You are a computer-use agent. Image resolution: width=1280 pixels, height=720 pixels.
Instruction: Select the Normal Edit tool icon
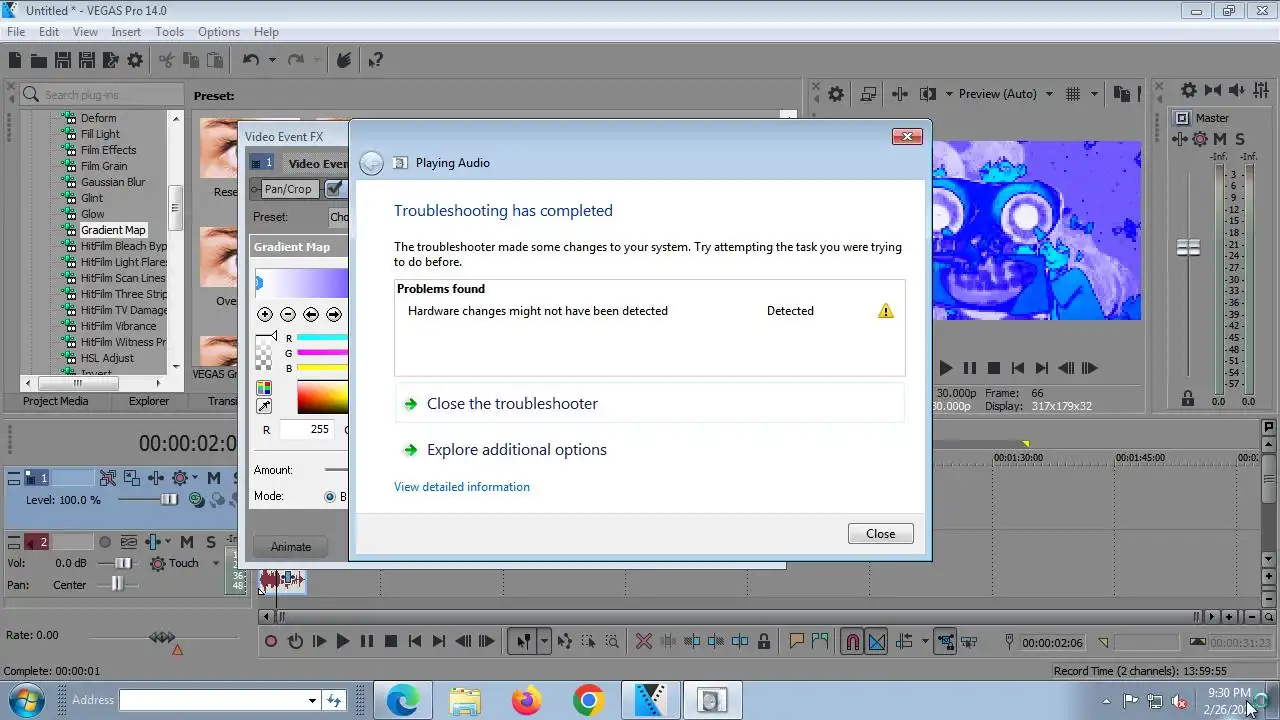[x=522, y=642]
